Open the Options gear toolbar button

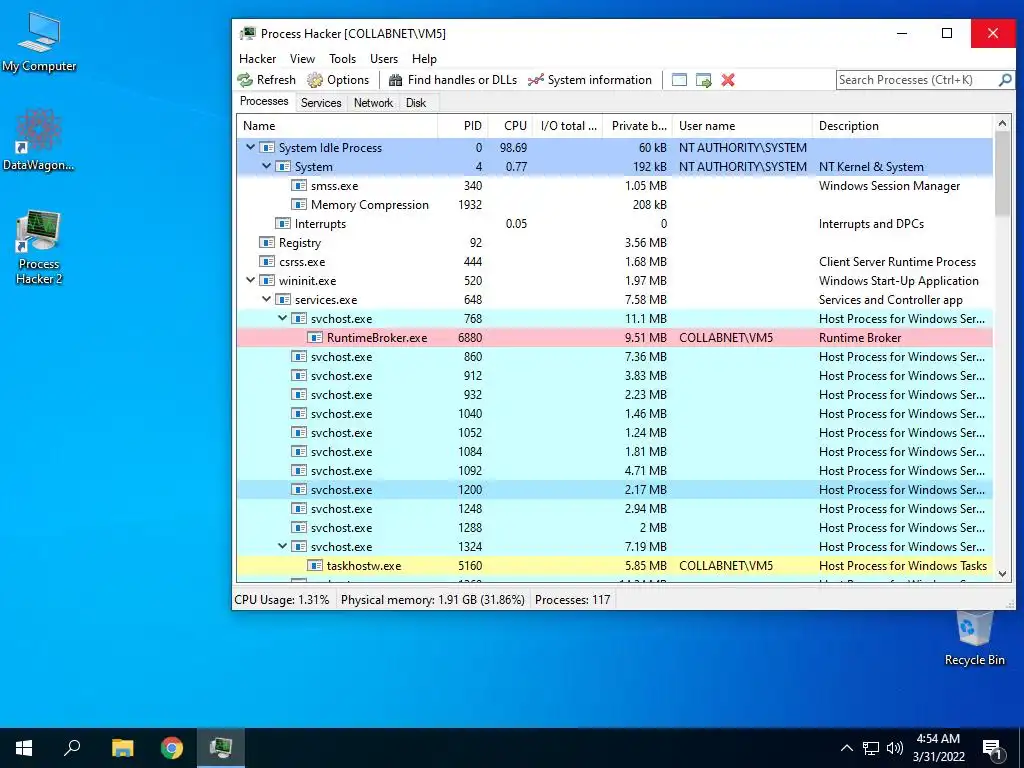pyautogui.click(x=338, y=80)
